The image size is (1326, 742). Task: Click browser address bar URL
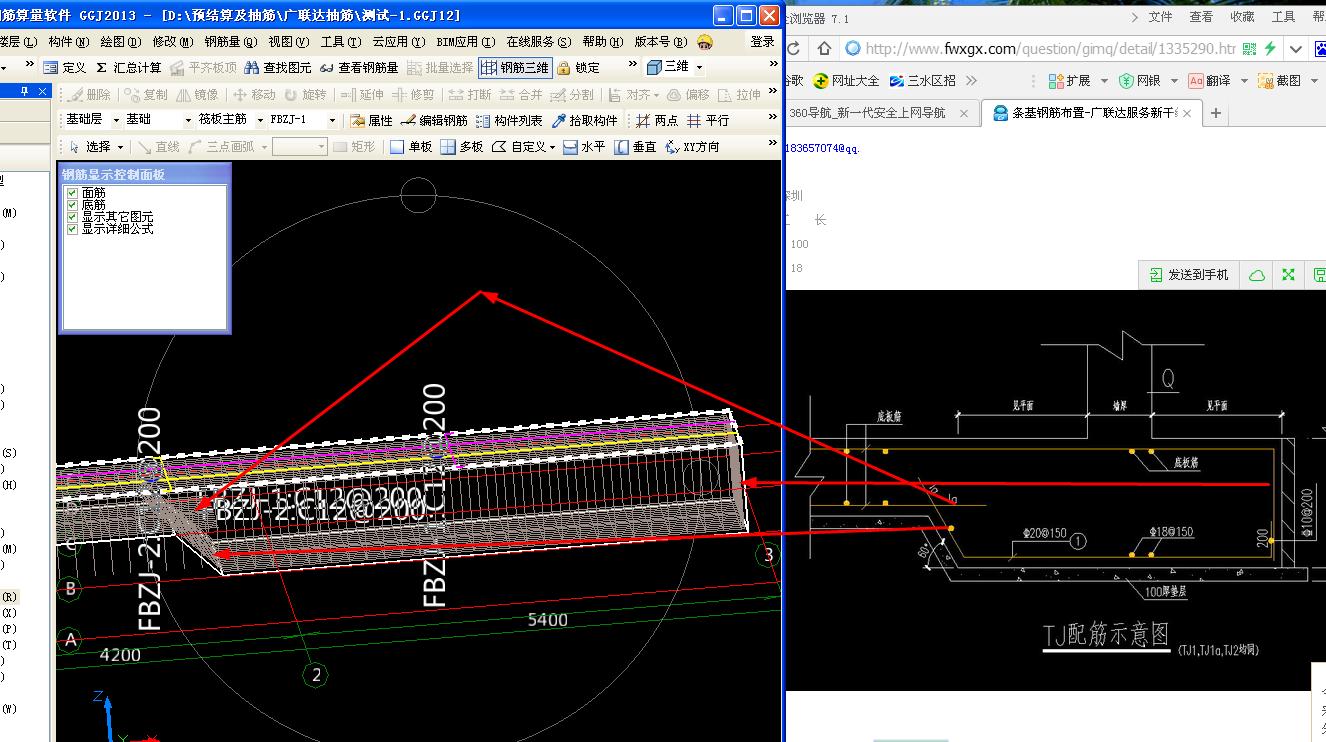coord(1051,48)
